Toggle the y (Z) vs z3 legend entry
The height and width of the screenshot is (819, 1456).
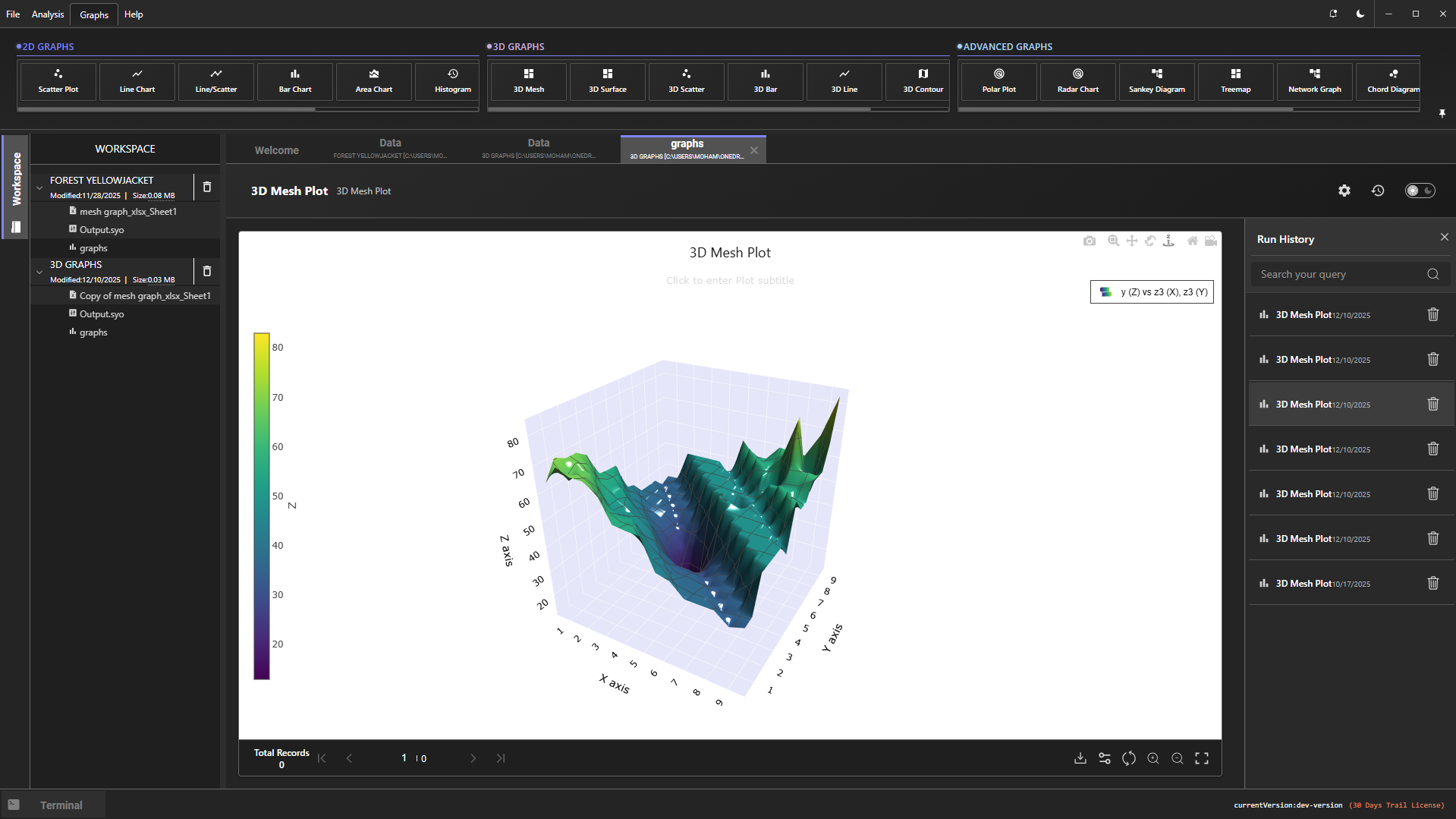pyautogui.click(x=1152, y=292)
